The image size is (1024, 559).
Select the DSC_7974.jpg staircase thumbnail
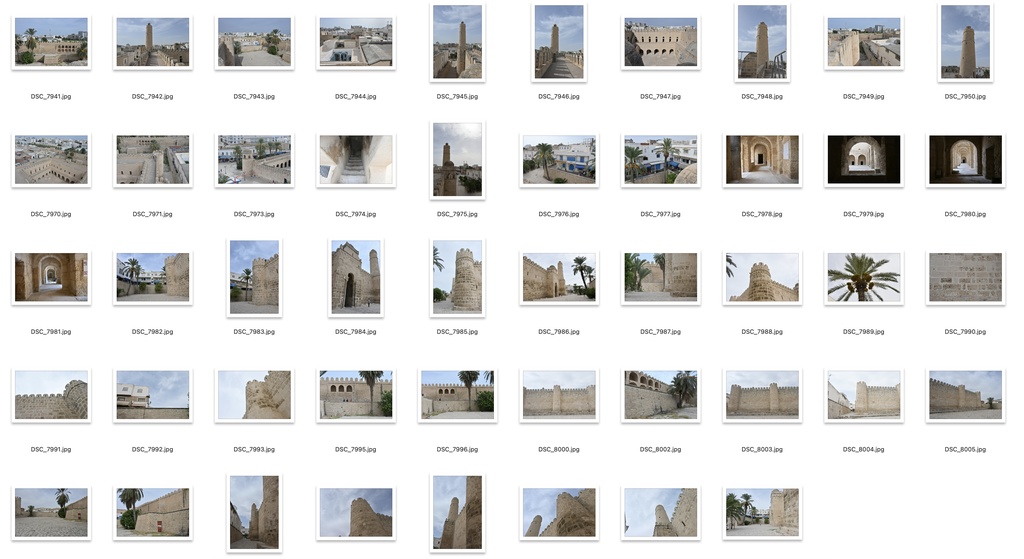[x=356, y=160]
